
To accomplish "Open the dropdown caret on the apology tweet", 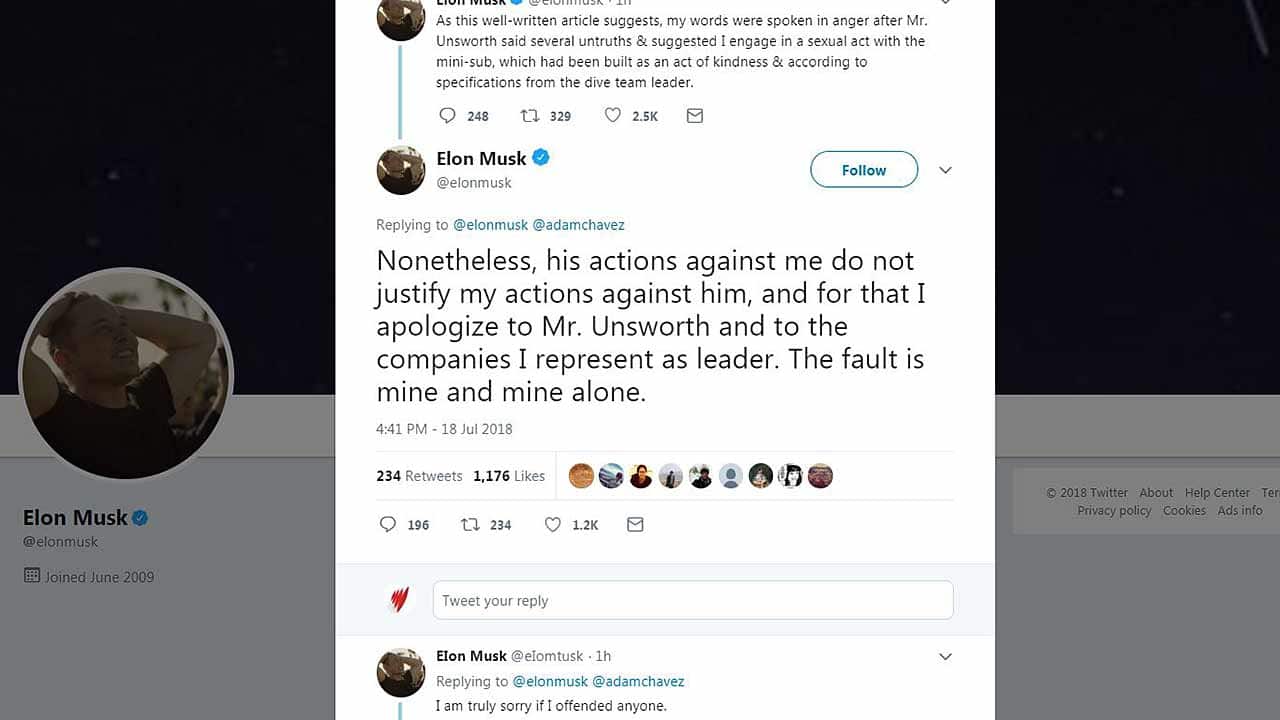I will tap(945, 170).
